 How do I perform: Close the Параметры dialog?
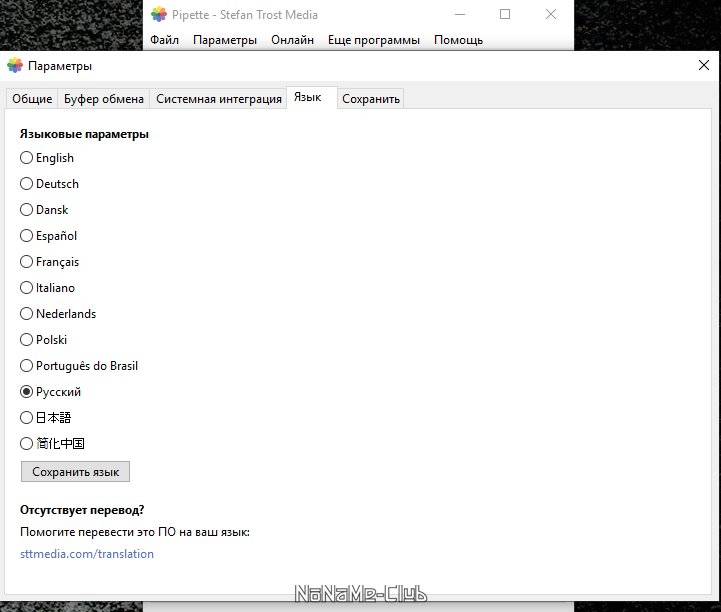click(x=704, y=65)
